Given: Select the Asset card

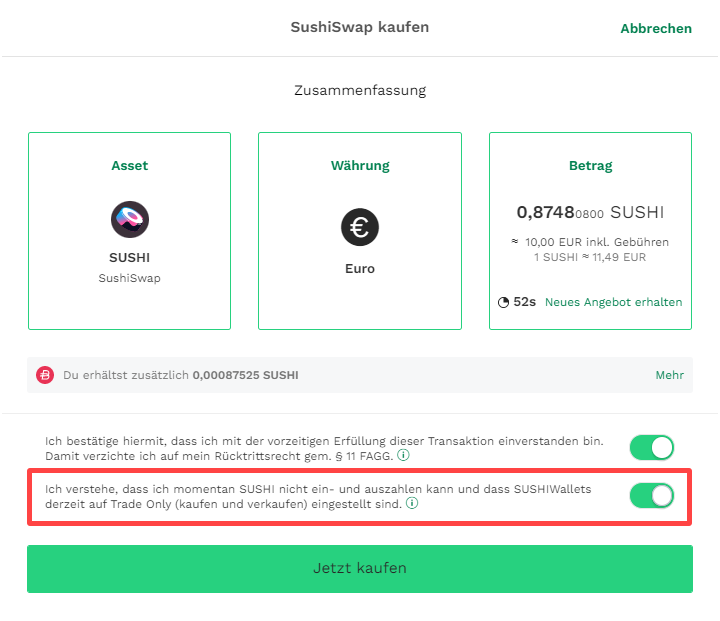Looking at the screenshot, I should (x=129, y=231).
